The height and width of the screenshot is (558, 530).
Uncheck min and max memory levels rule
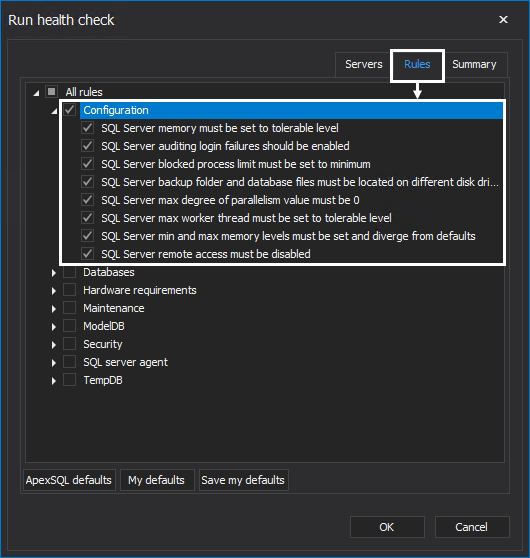88,236
